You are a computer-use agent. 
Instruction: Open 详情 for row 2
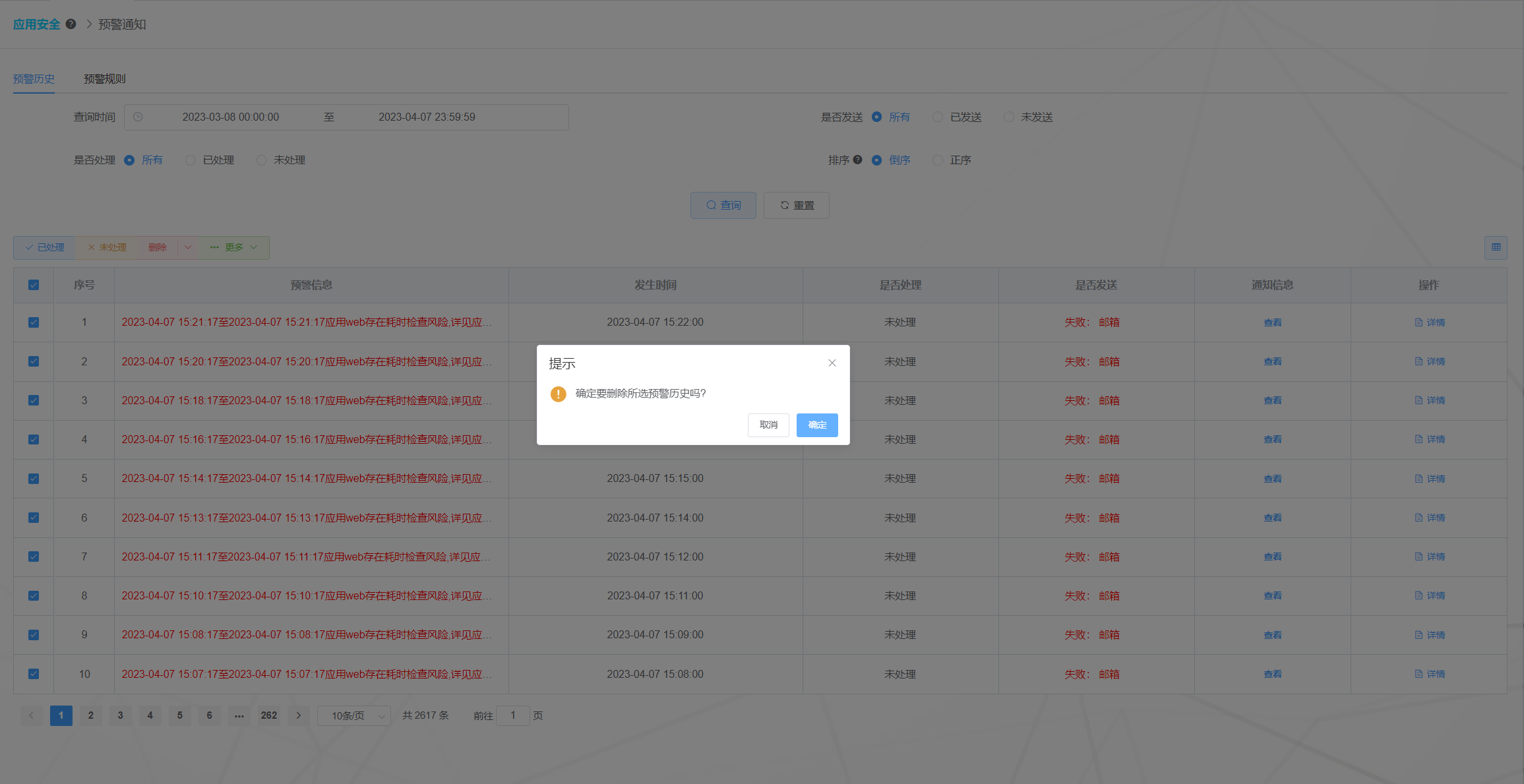click(x=1429, y=361)
